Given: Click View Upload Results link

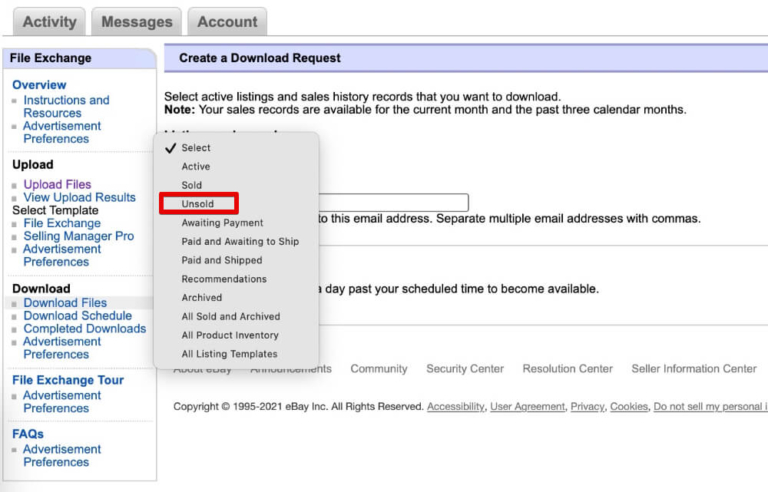Looking at the screenshot, I should point(79,197).
